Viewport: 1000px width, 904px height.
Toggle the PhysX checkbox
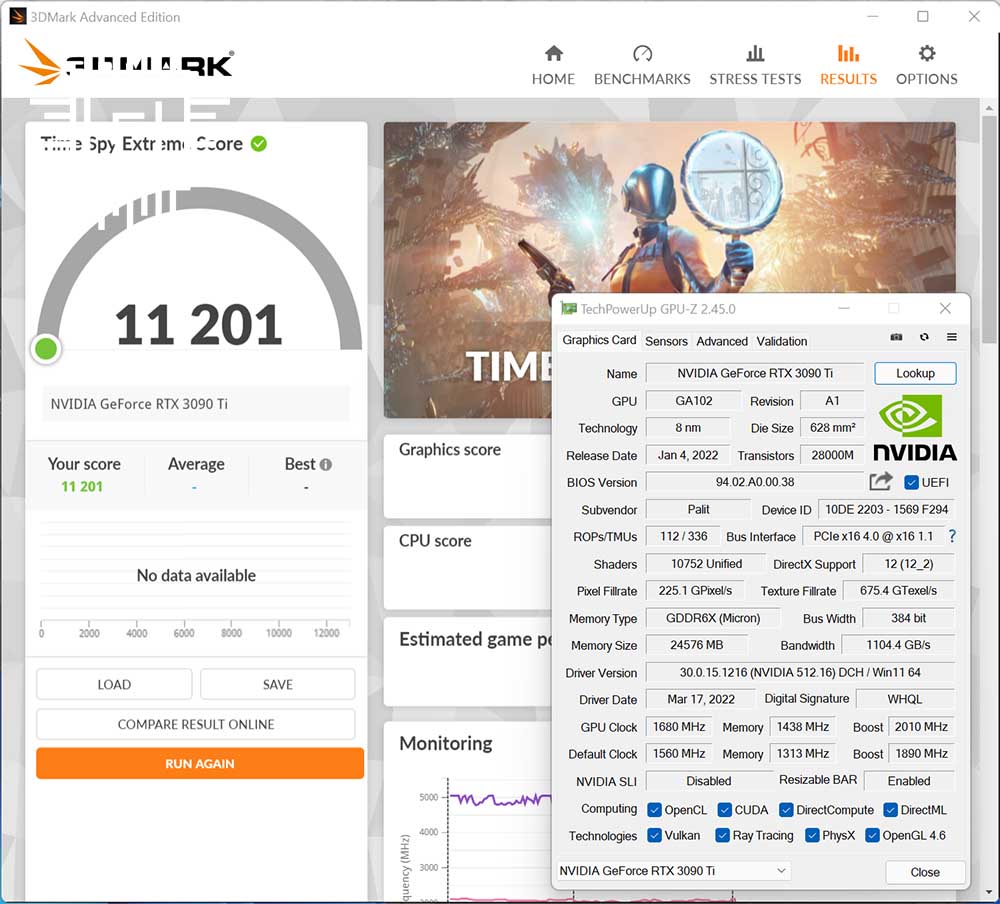point(812,835)
